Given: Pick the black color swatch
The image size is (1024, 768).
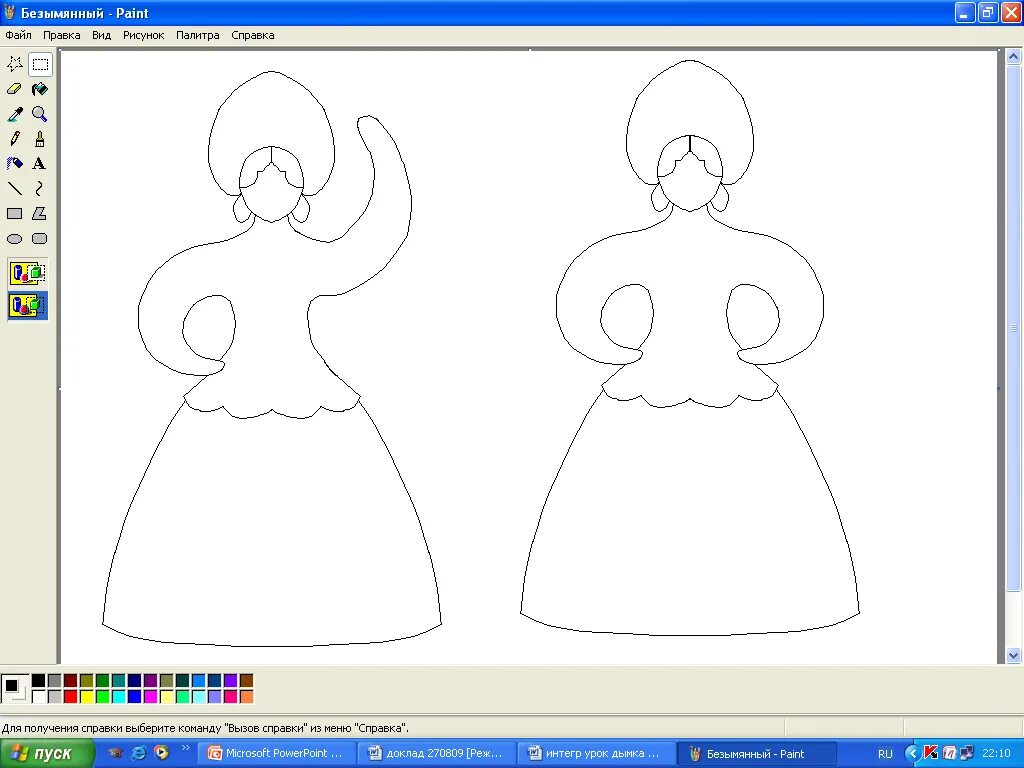Looking at the screenshot, I should tap(39, 681).
